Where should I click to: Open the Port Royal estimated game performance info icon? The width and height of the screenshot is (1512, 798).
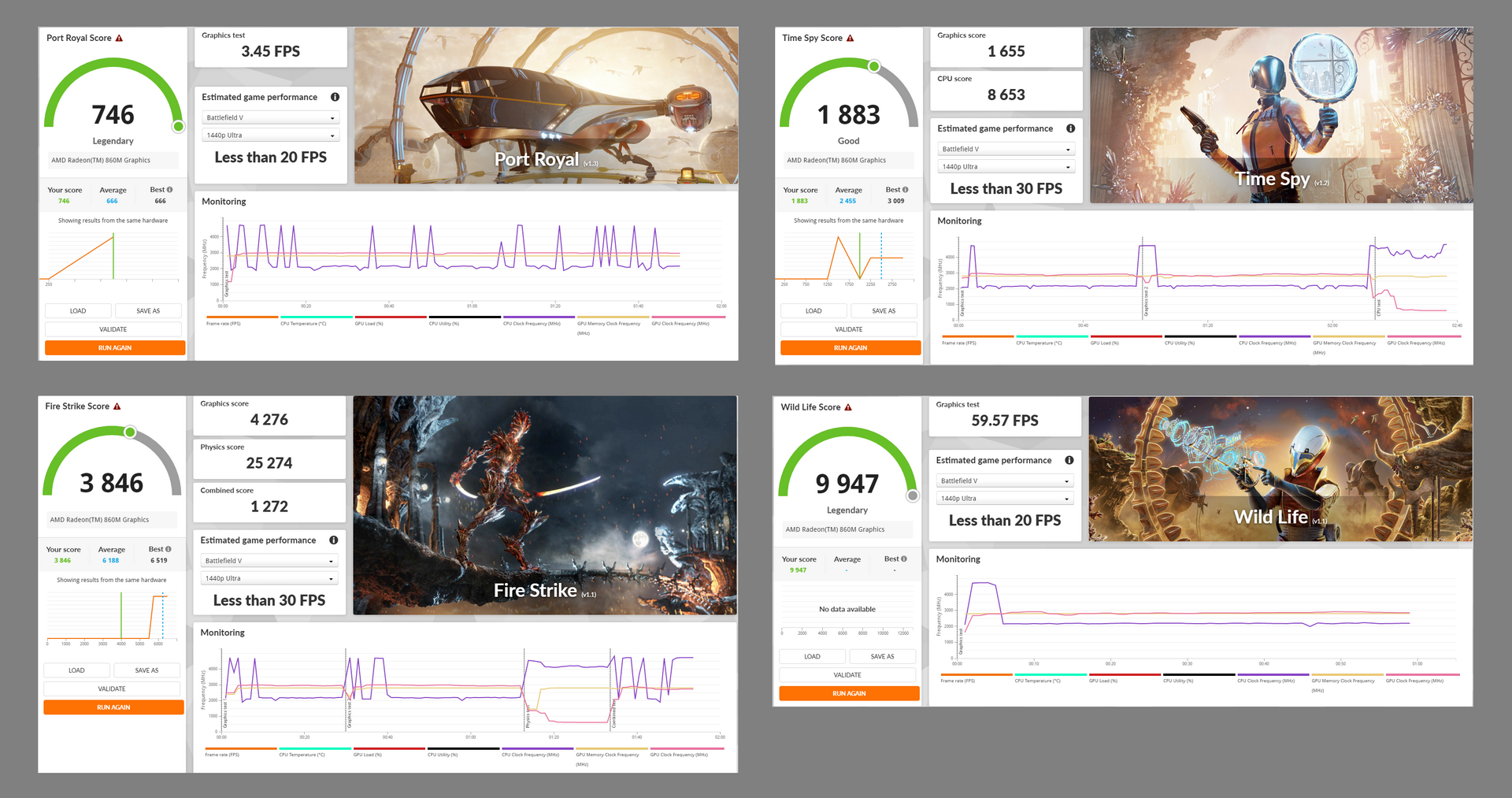(335, 97)
